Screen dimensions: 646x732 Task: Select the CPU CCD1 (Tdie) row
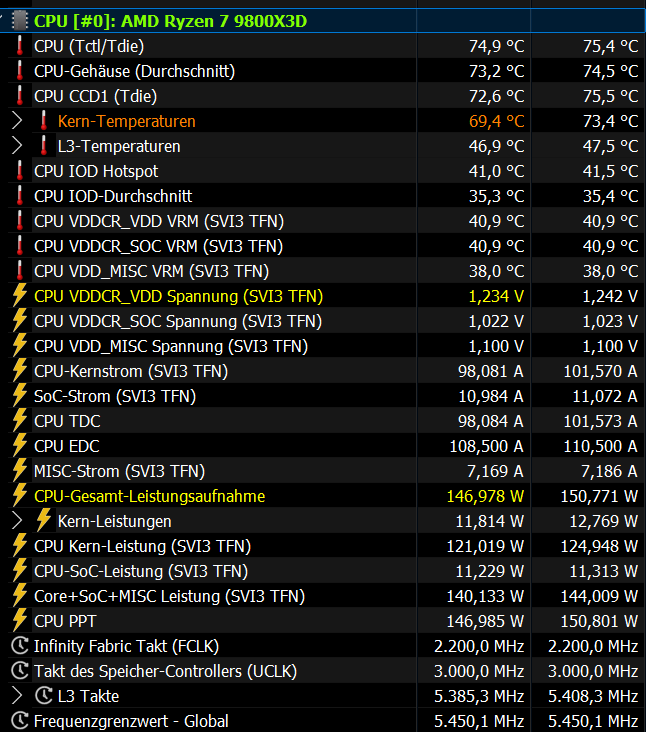323,96
